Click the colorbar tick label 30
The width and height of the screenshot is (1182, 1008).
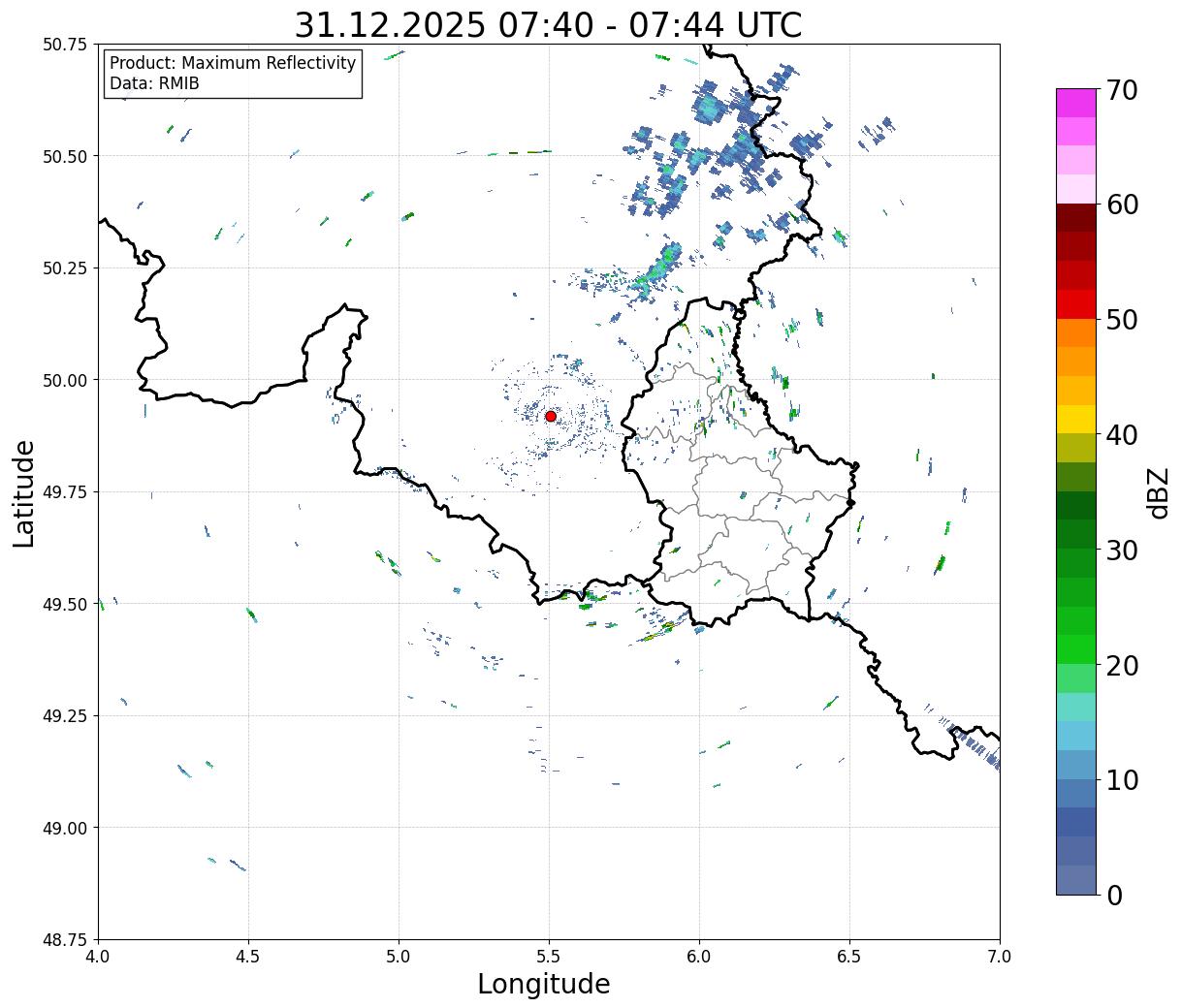1121,550
